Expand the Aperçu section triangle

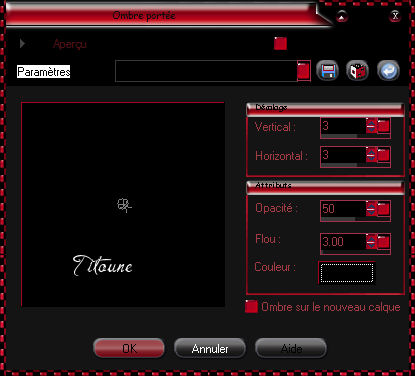pos(22,43)
